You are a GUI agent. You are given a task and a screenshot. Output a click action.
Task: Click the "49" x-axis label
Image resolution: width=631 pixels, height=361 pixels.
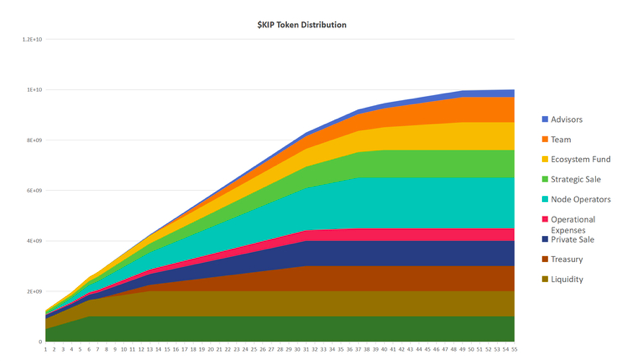tap(462, 349)
